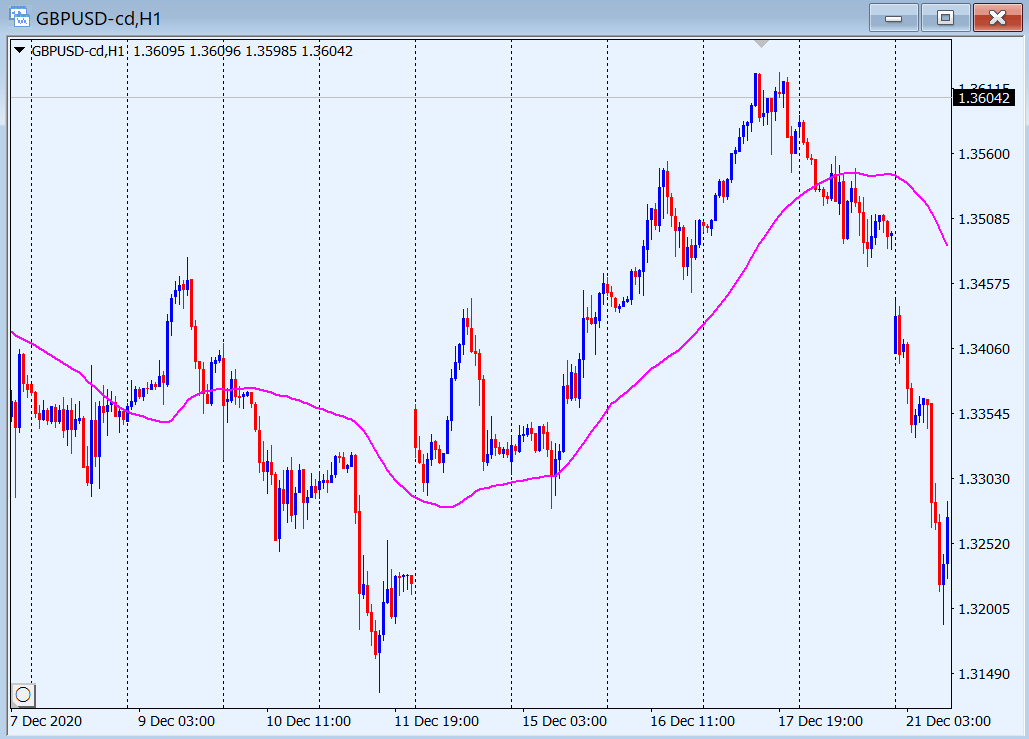Image resolution: width=1029 pixels, height=739 pixels.
Task: Expand the one-click trading arrow beside GBPUSD-cd,H1
Action: [20, 51]
